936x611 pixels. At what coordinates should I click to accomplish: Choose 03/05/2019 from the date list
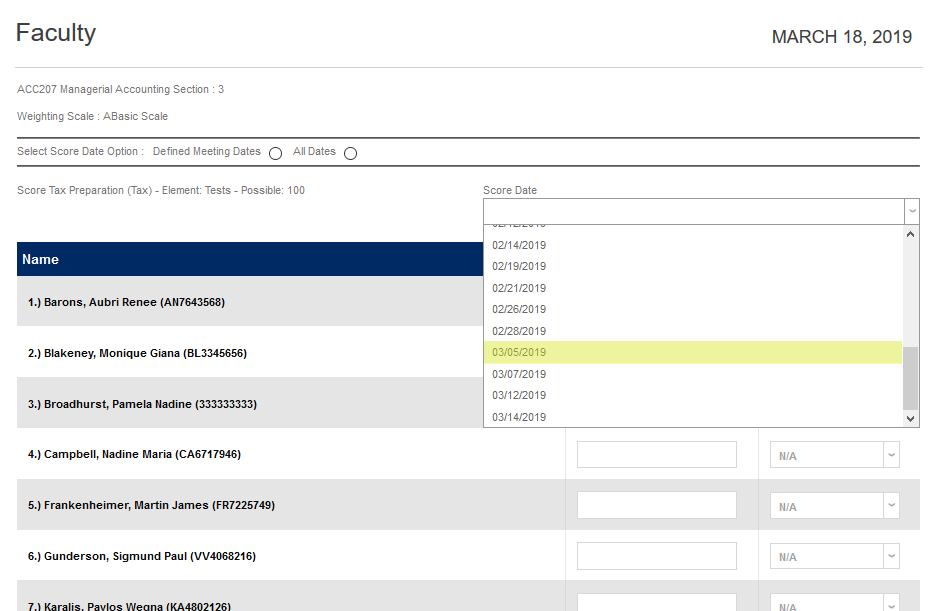coord(693,352)
